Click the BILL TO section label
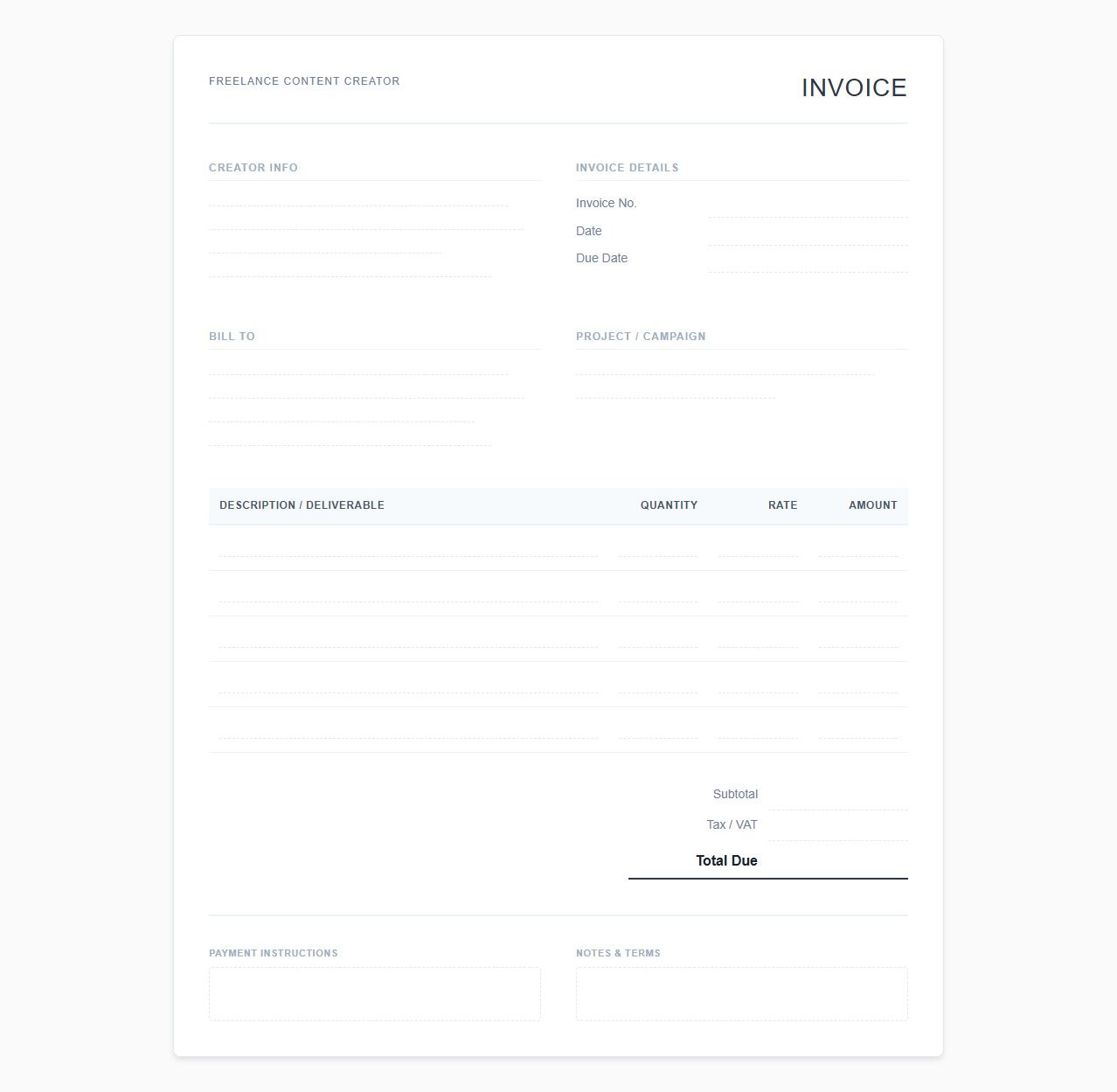Image resolution: width=1117 pixels, height=1092 pixels. pyautogui.click(x=232, y=337)
